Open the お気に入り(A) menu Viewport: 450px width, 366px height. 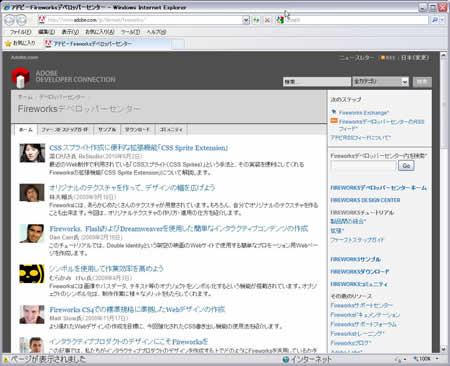click(100, 32)
